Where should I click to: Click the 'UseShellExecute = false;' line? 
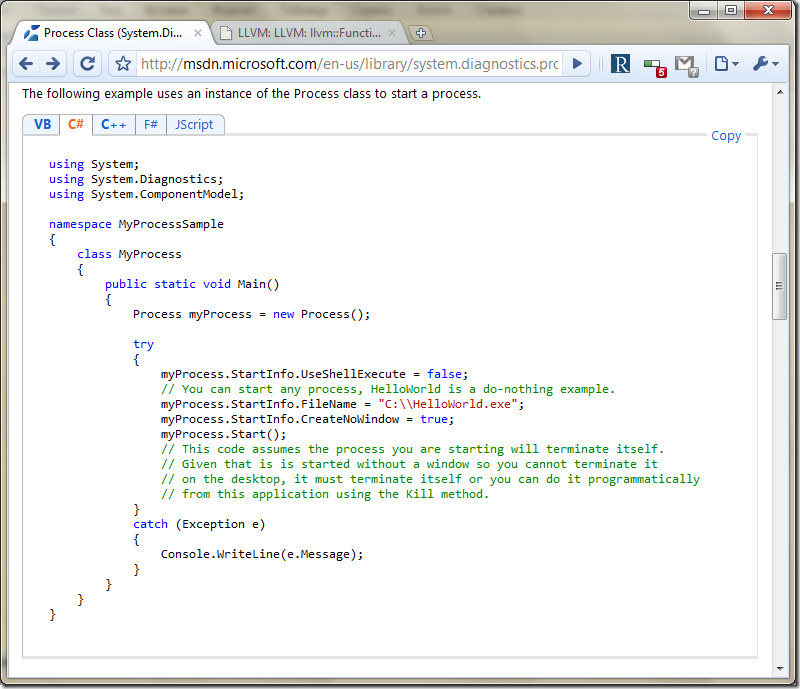(x=314, y=374)
